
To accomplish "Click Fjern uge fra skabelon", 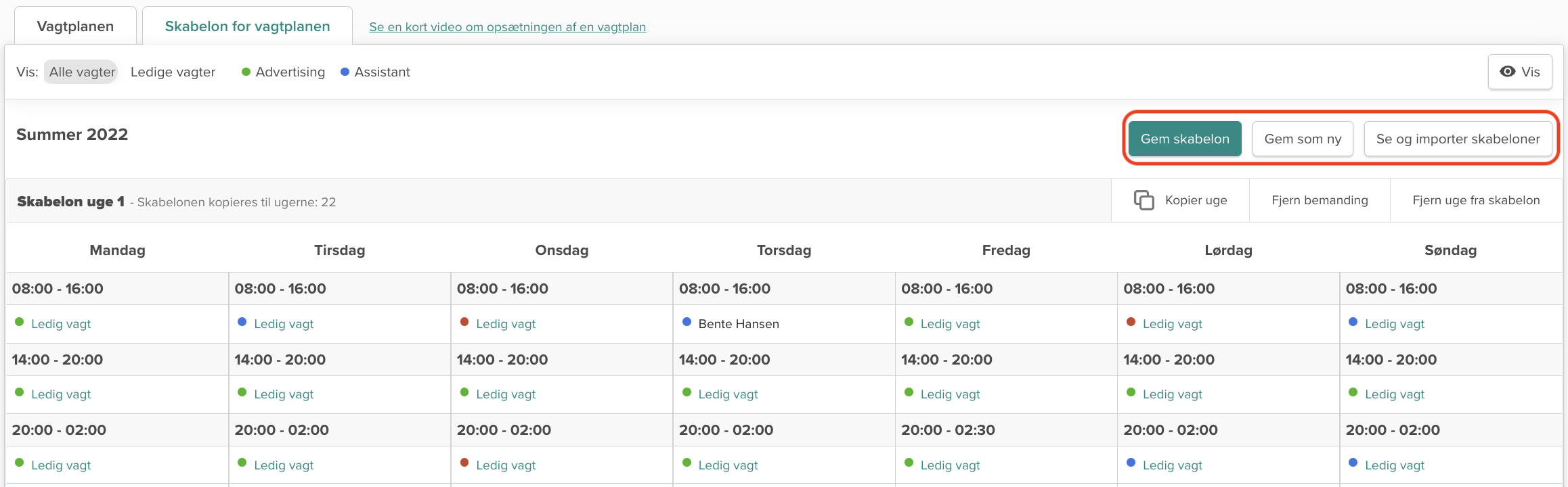I will click(x=1476, y=200).
